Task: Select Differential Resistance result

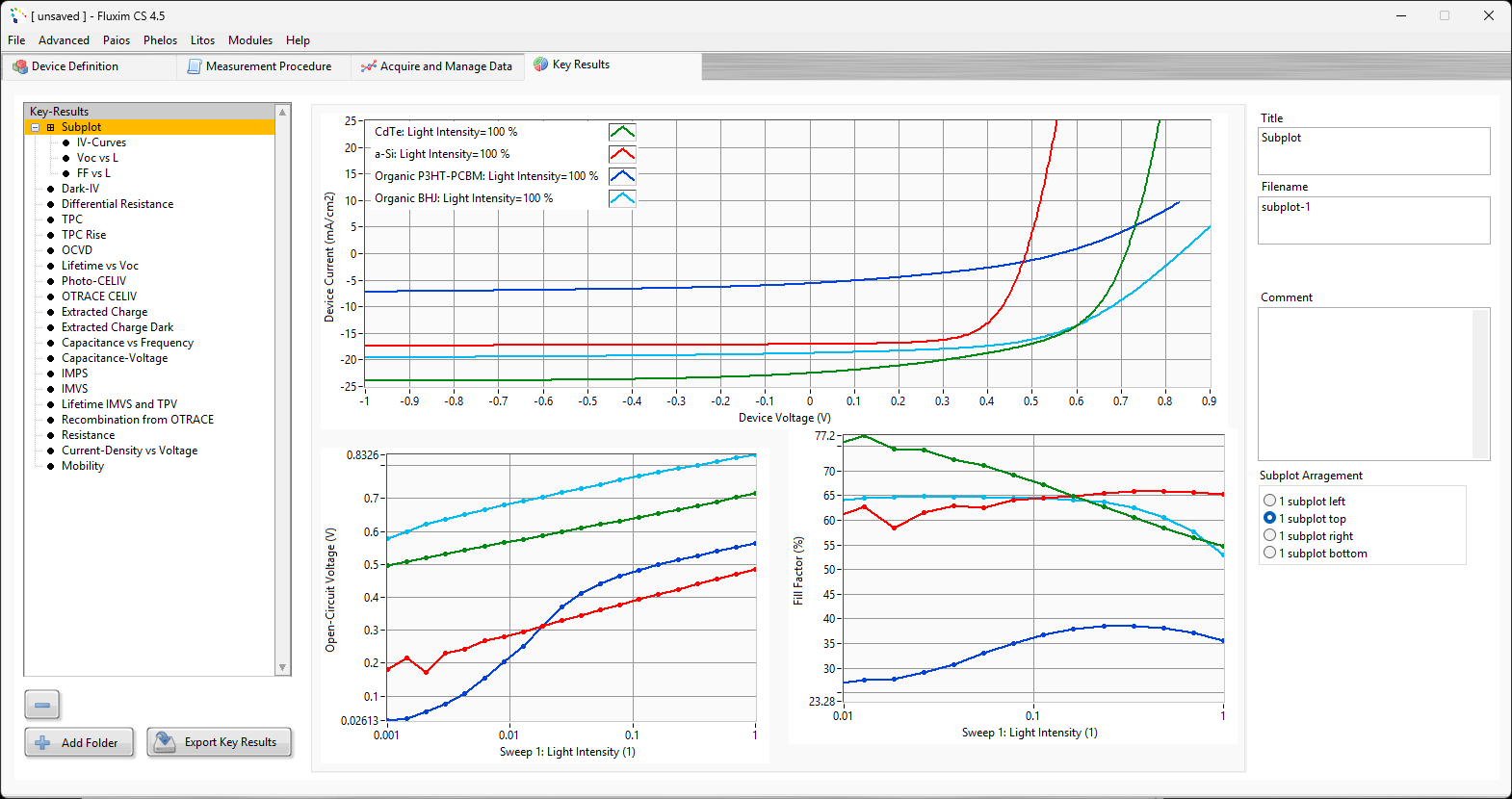Action: pyautogui.click(x=117, y=204)
